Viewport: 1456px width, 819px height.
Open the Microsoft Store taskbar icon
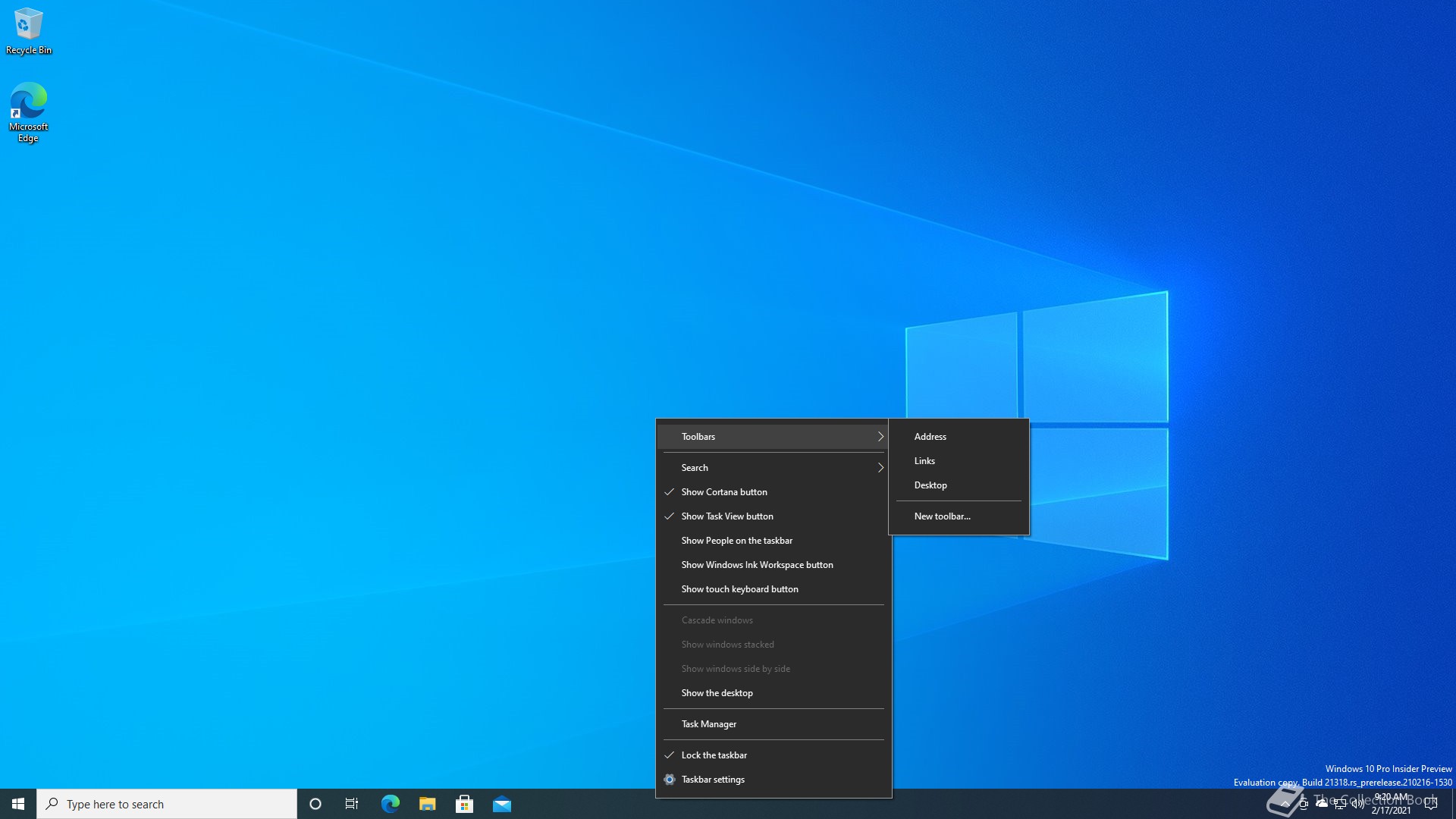[x=465, y=804]
